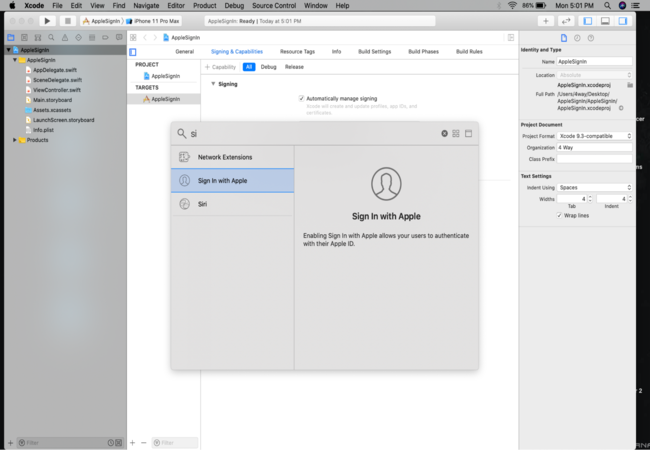Open the Breakpoint navigator
This screenshot has height=450, width=650.
click(x=105, y=38)
